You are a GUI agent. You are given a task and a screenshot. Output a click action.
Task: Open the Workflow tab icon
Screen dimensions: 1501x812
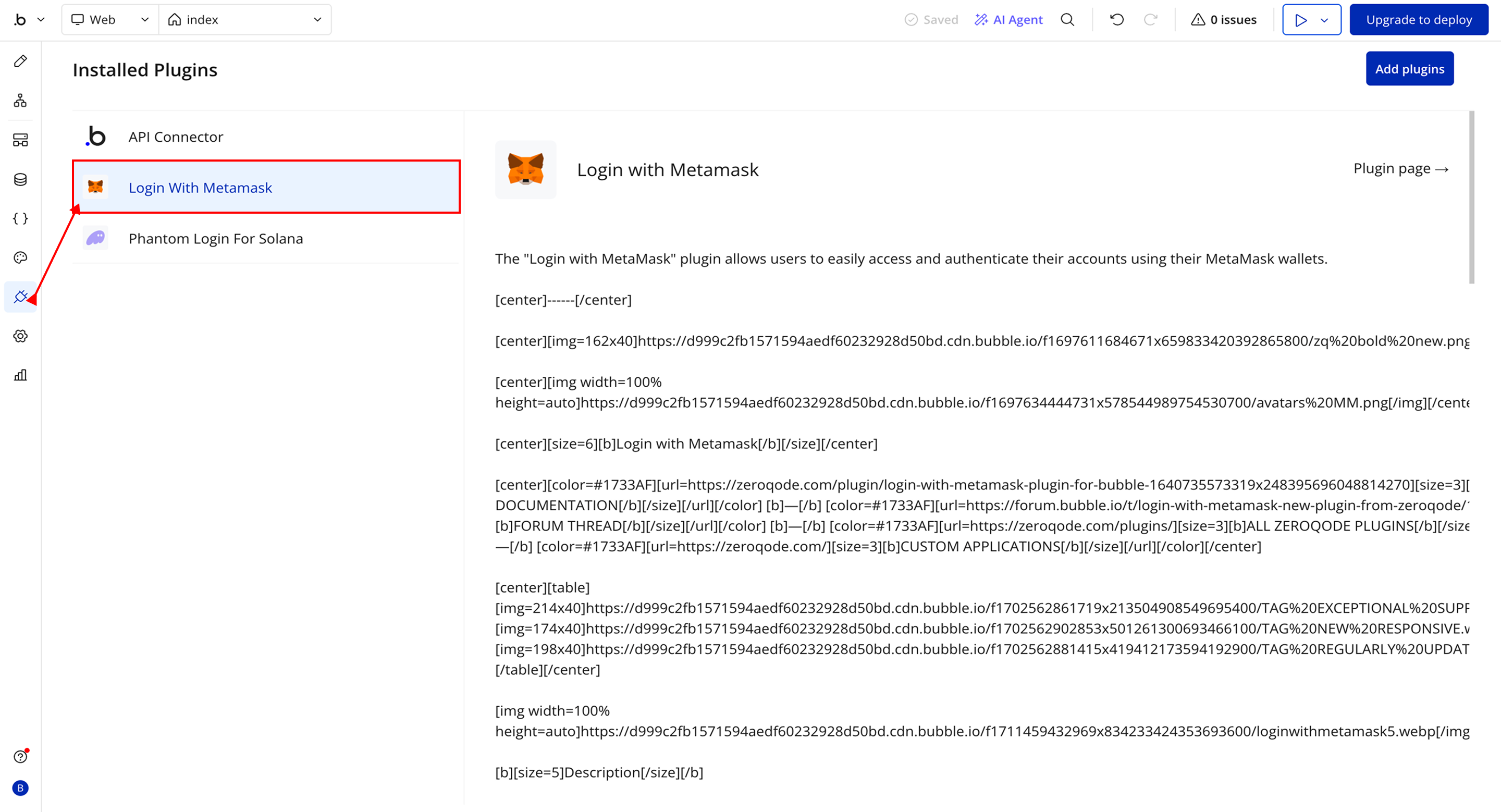[x=20, y=100]
